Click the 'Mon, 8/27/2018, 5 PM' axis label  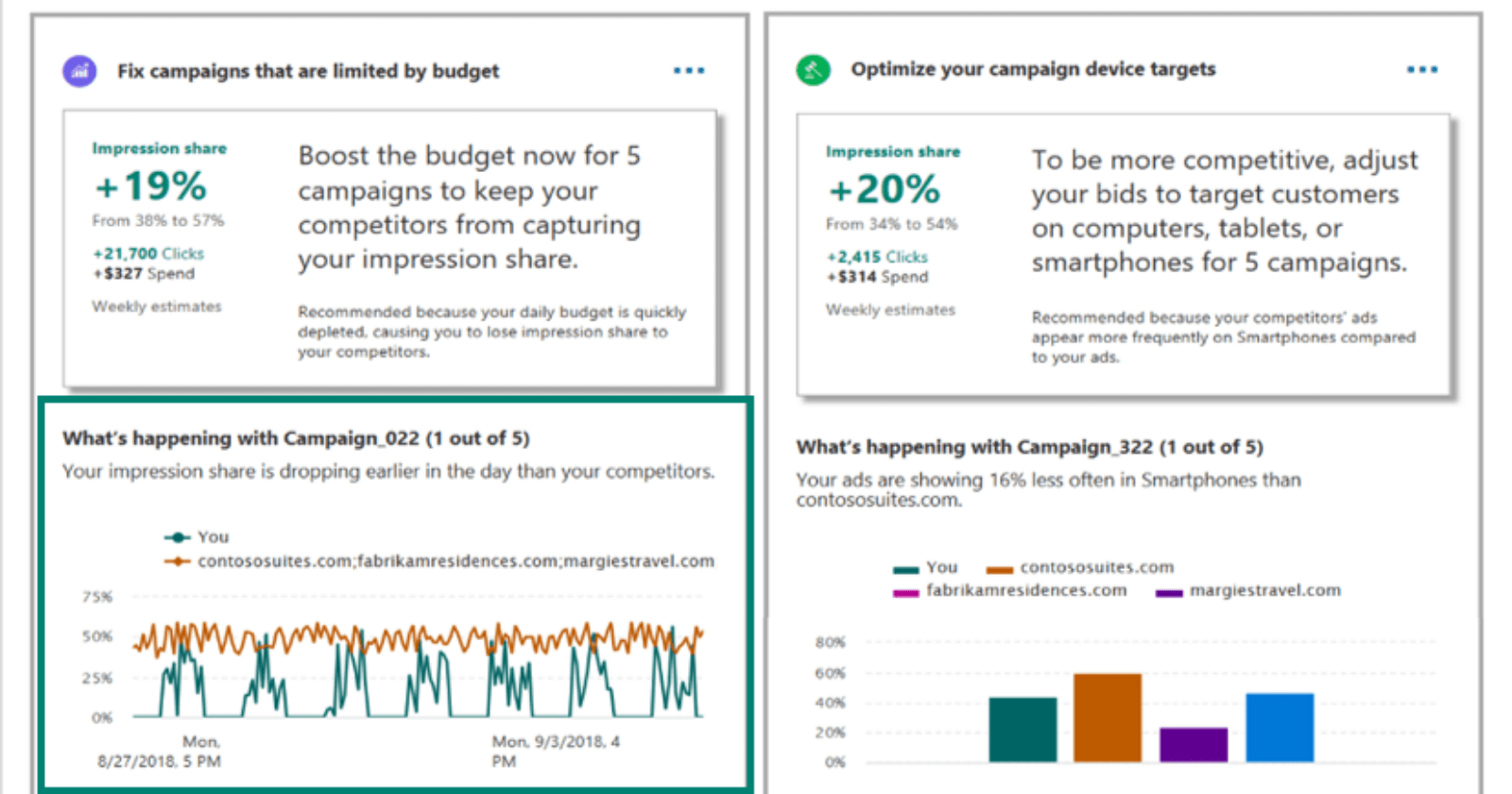coord(159,751)
